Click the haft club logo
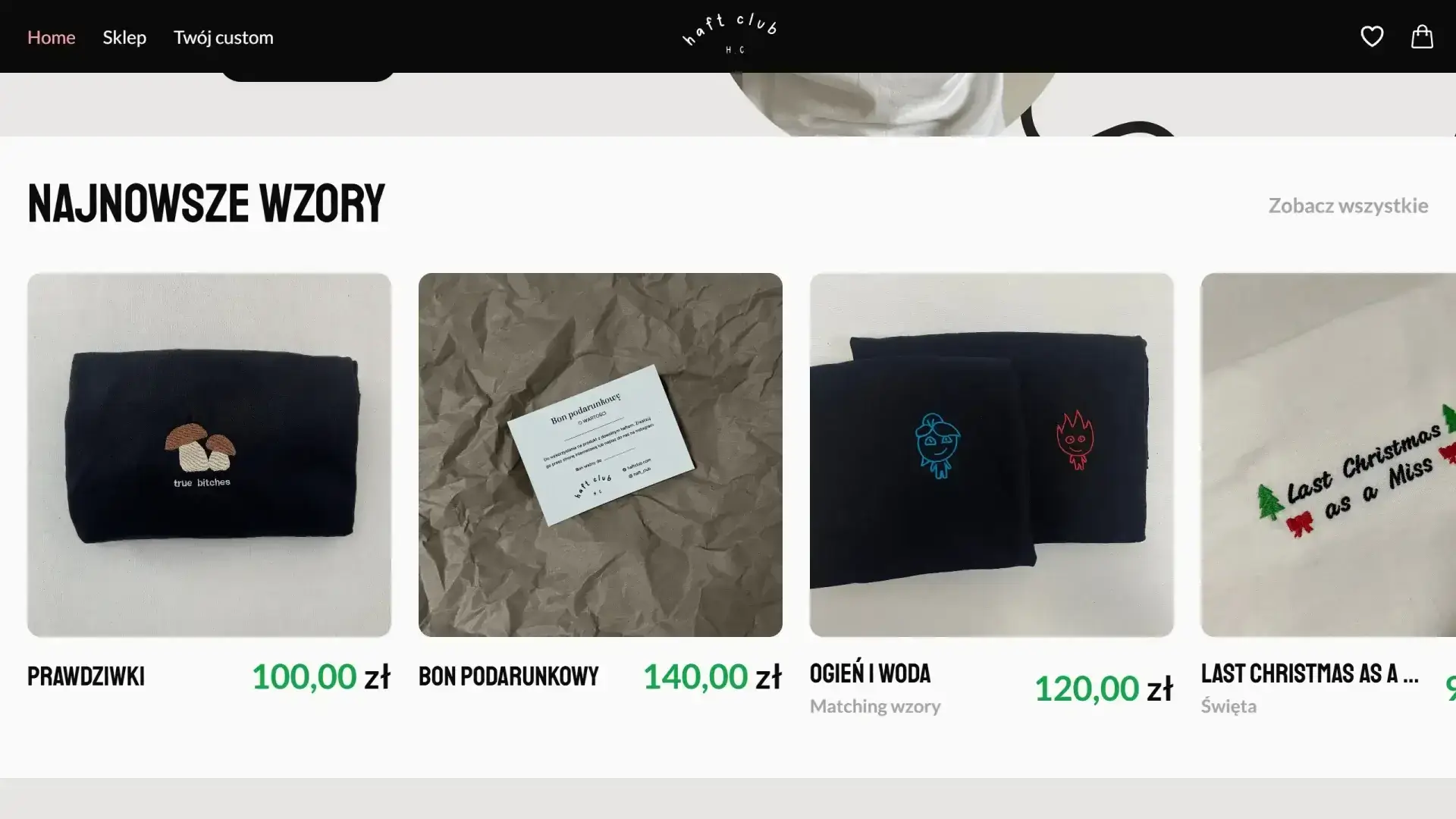The height and width of the screenshot is (819, 1456). tap(730, 34)
